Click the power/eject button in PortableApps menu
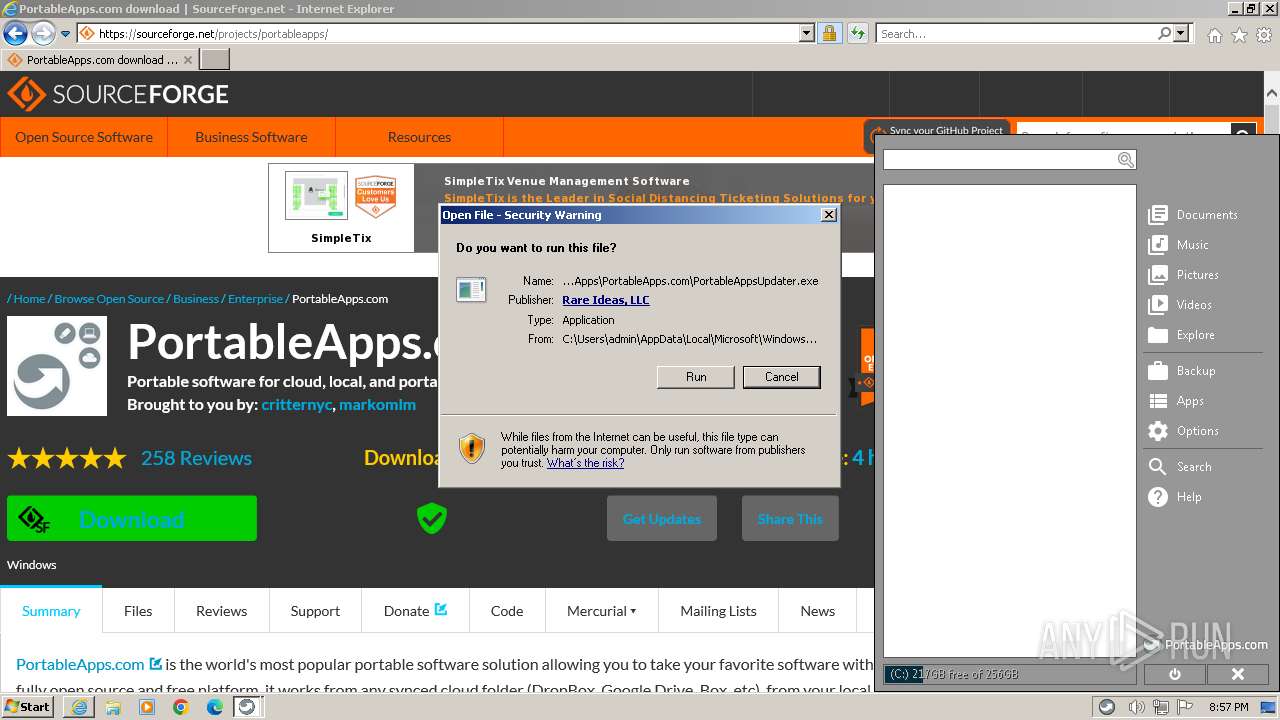Screen dimensions: 1280x720 click(1174, 674)
